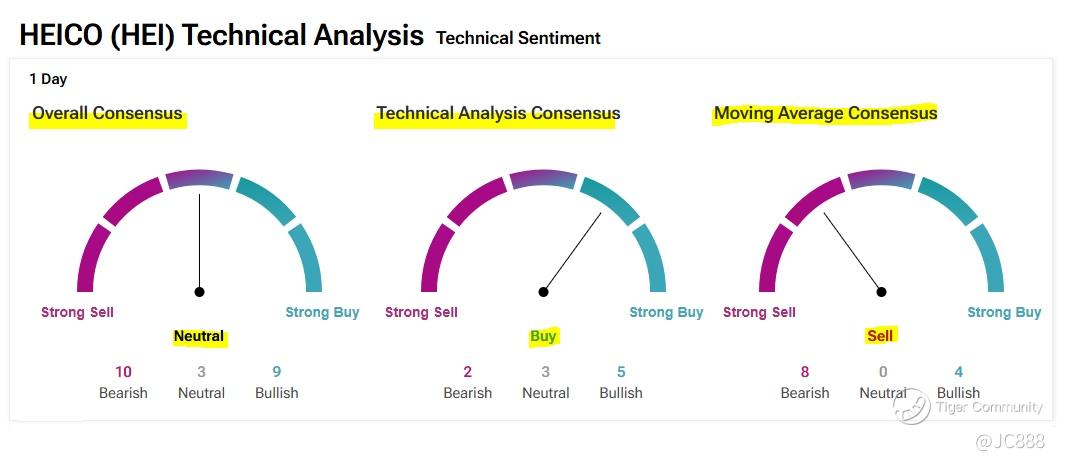1065x466 pixels.
Task: Open the Technical Sentiment section label
Action: [x=518, y=39]
